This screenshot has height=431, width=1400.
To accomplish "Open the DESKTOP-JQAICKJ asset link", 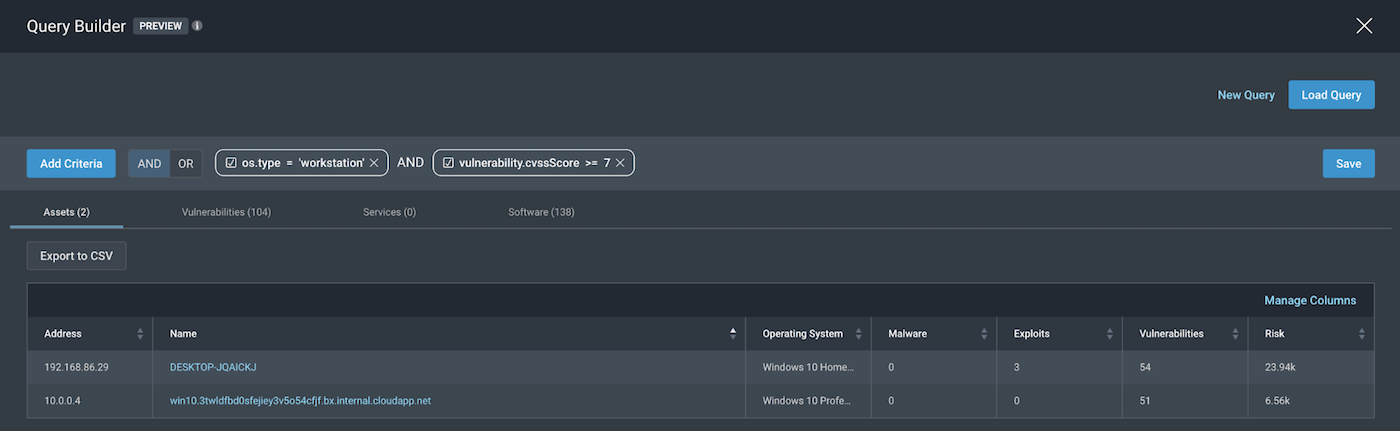I will (x=213, y=367).
